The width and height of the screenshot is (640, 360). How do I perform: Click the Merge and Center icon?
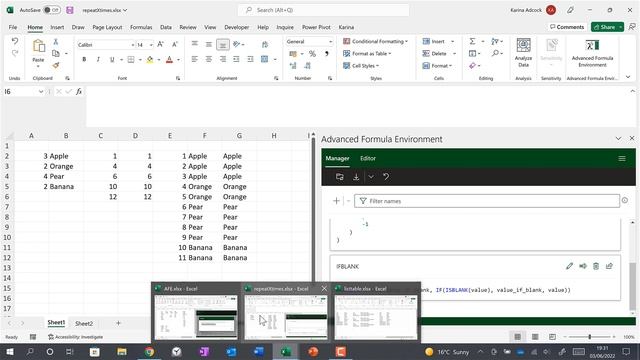point(265,60)
